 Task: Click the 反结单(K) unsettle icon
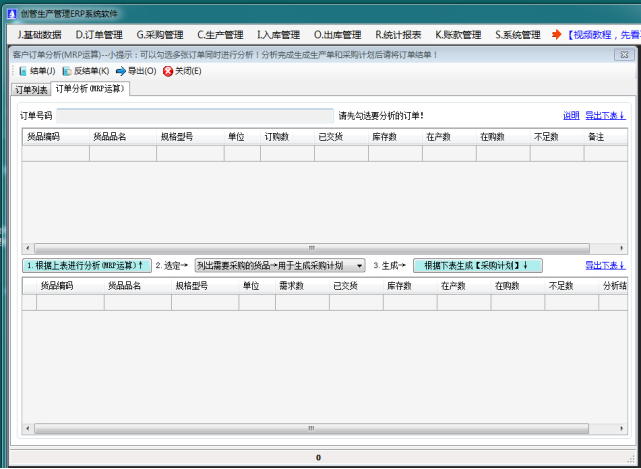pos(67,71)
